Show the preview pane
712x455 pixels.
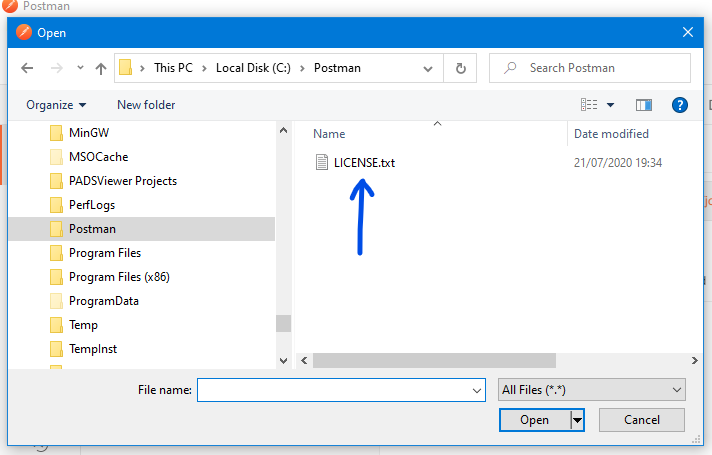[643, 105]
